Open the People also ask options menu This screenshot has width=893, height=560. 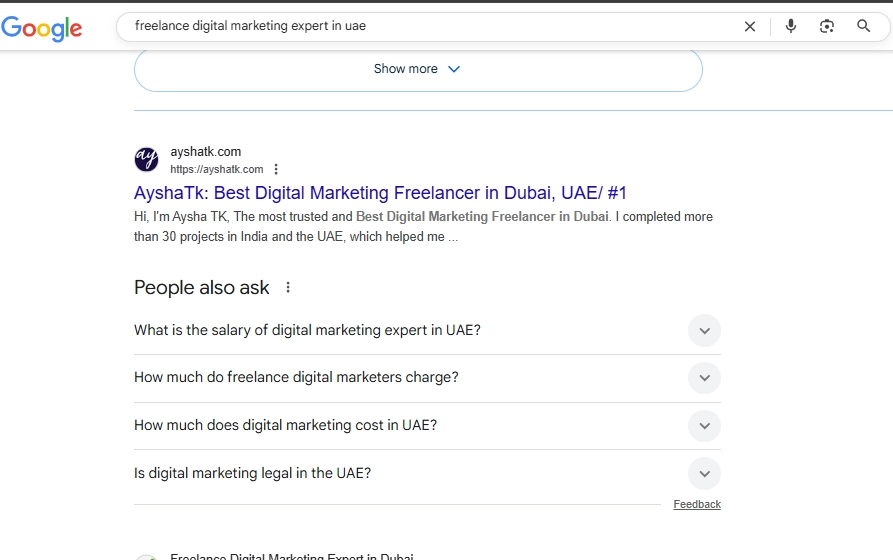288,288
